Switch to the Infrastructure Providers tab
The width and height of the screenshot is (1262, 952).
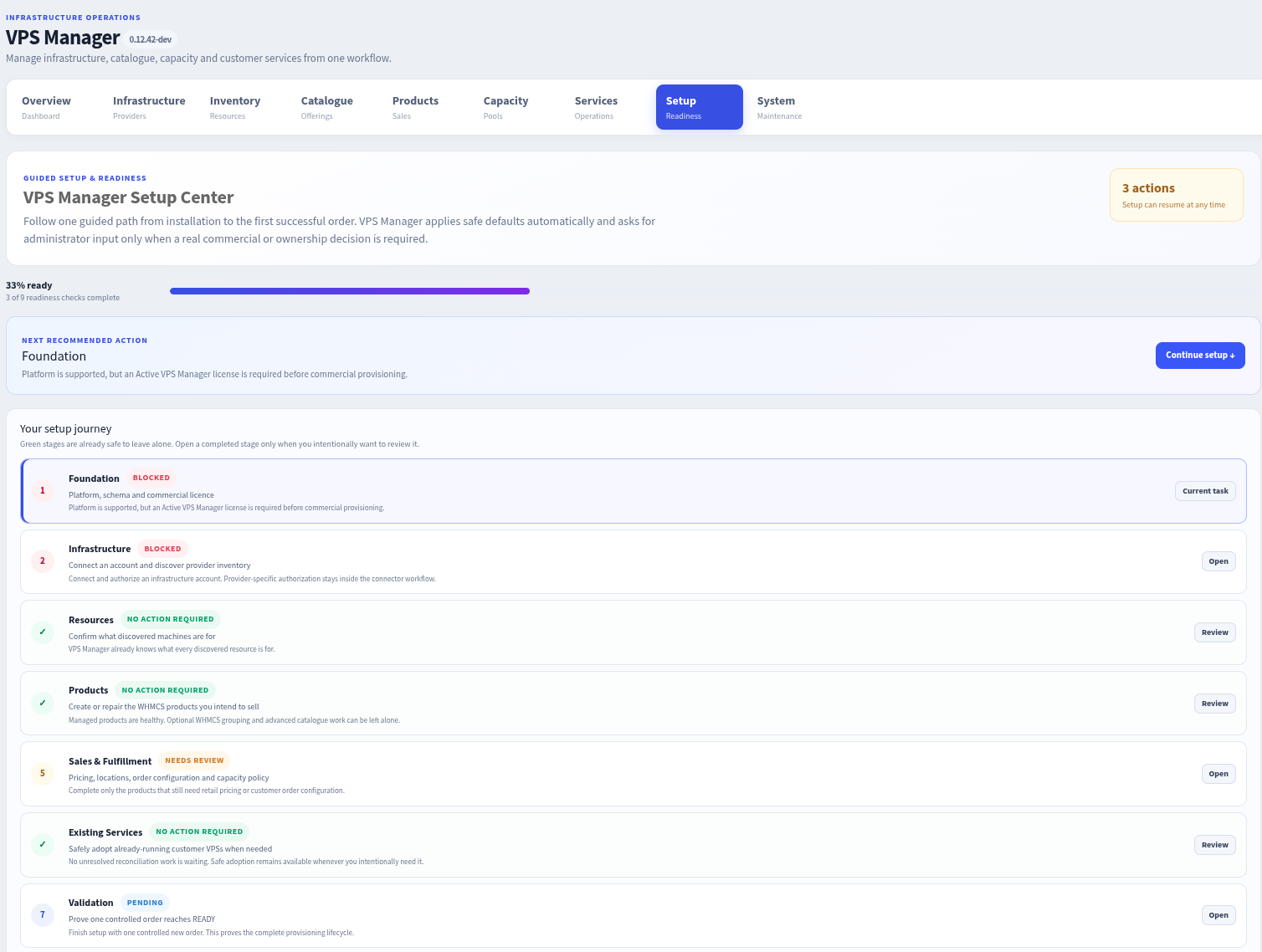click(149, 107)
